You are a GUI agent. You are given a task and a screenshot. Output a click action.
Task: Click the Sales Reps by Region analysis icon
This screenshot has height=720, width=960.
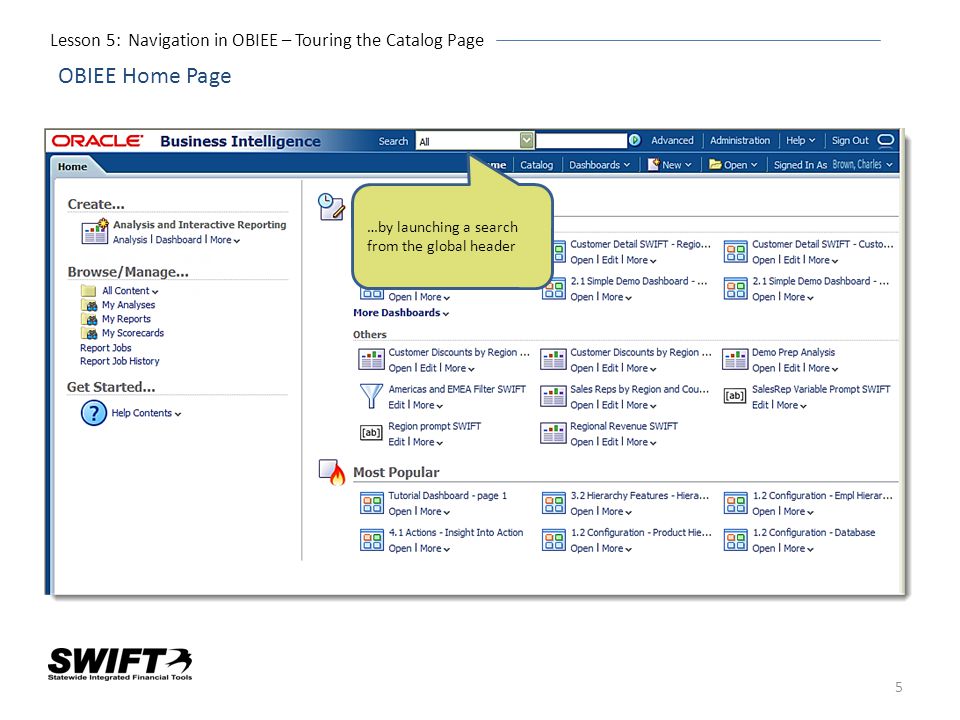553,397
